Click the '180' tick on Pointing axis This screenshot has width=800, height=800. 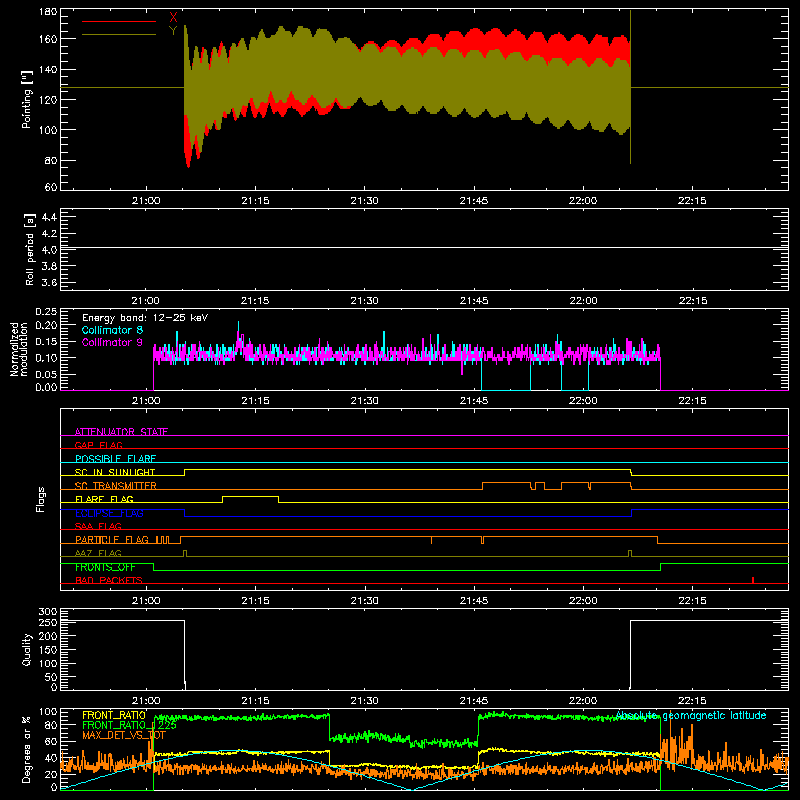click(48, 12)
